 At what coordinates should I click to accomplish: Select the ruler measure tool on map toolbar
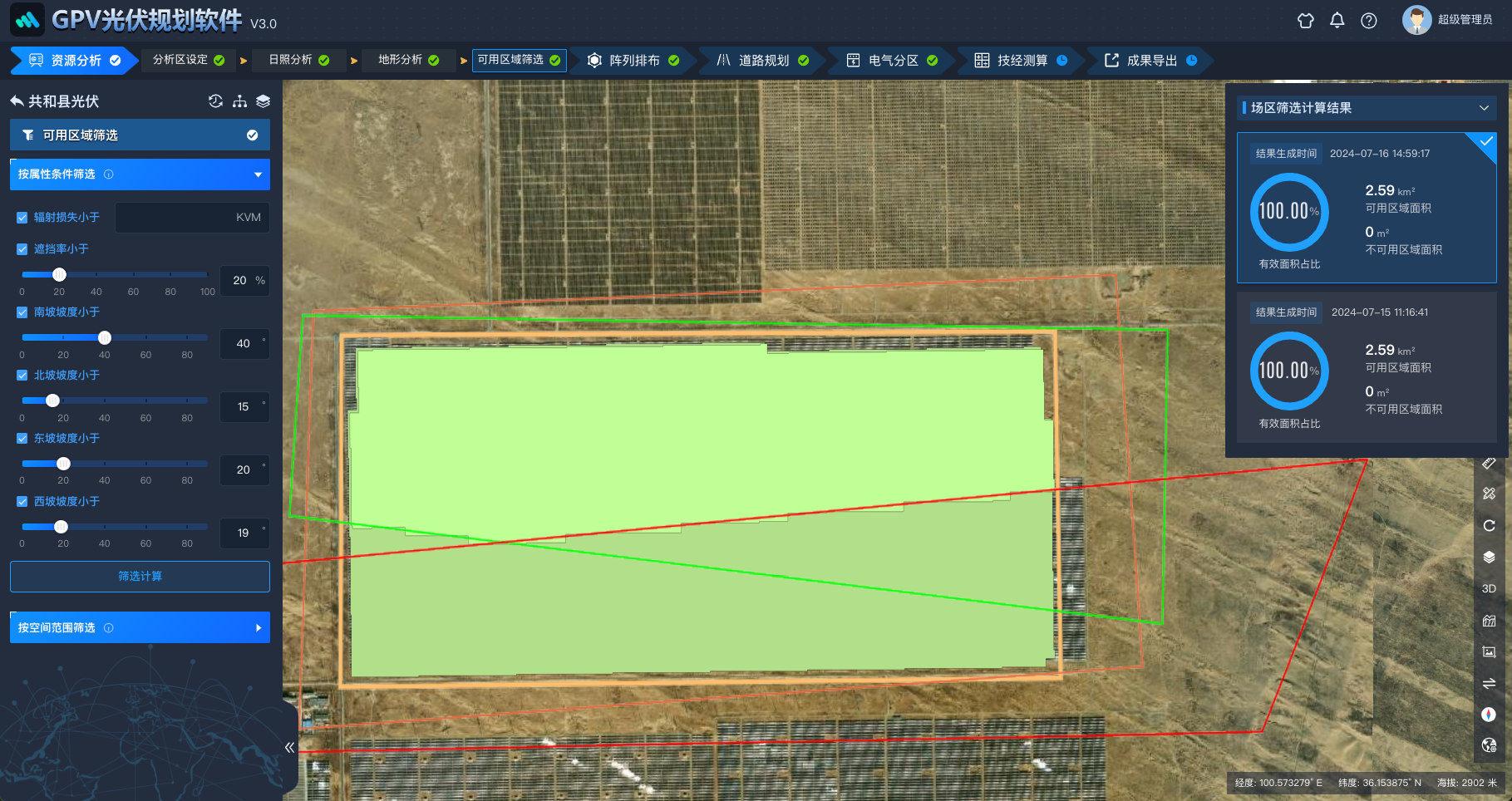pyautogui.click(x=1489, y=463)
